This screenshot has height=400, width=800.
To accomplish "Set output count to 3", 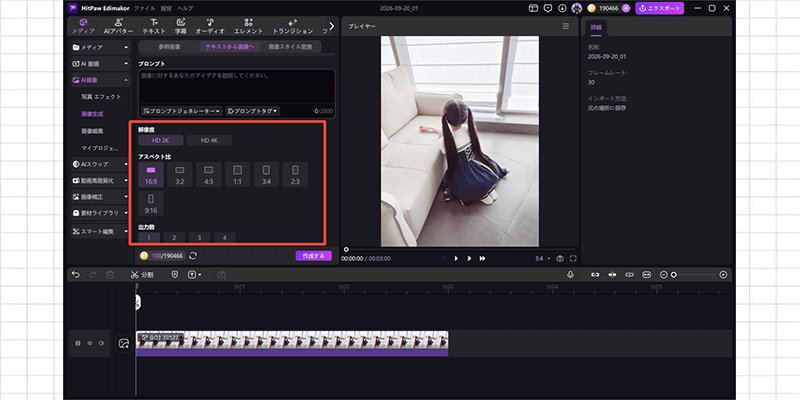I will [199, 238].
